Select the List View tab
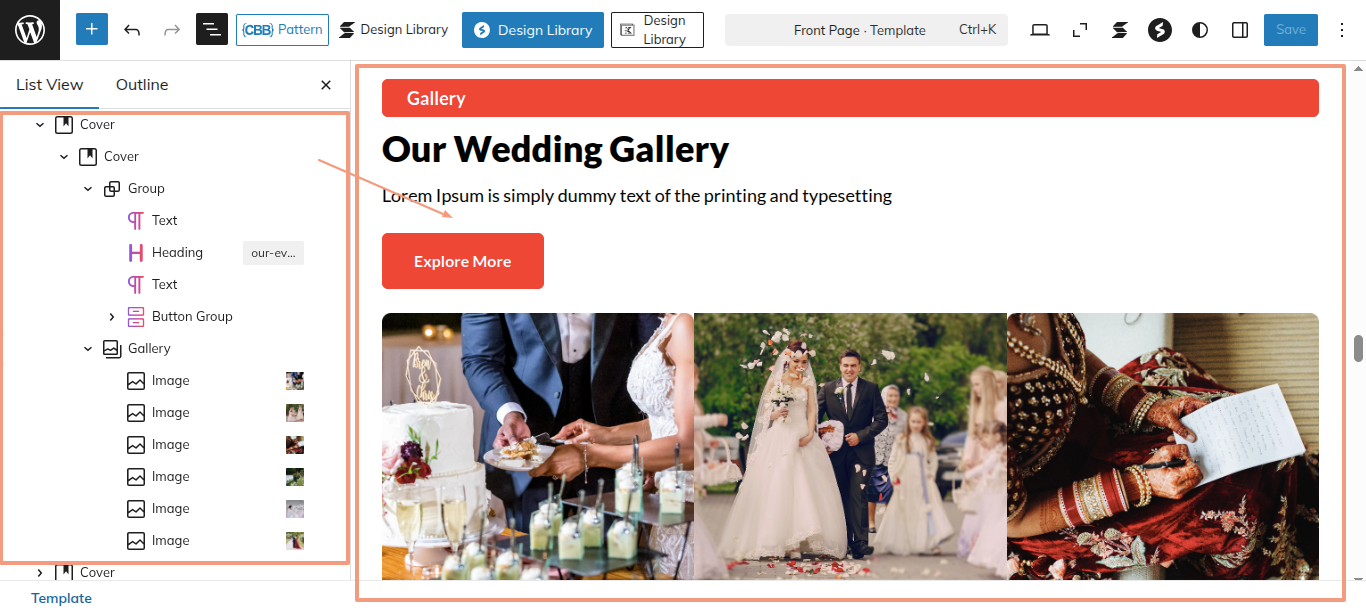The width and height of the screenshot is (1366, 615). pyautogui.click(x=50, y=85)
